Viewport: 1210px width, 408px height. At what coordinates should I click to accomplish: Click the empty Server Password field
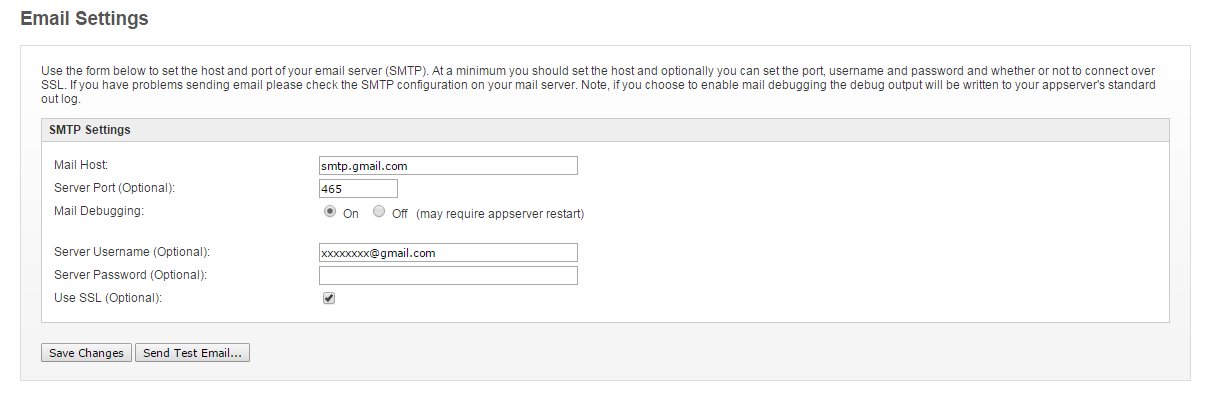pyautogui.click(x=448, y=275)
